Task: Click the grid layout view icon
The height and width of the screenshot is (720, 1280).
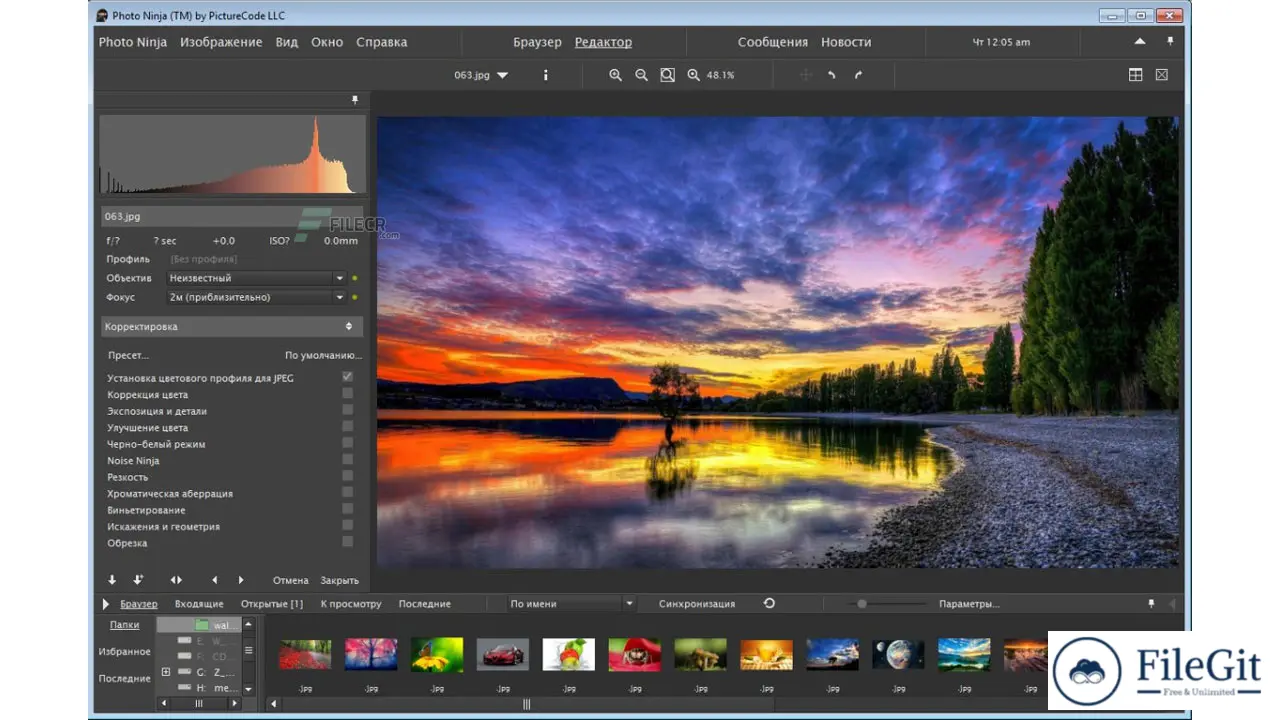Action: [x=1136, y=75]
